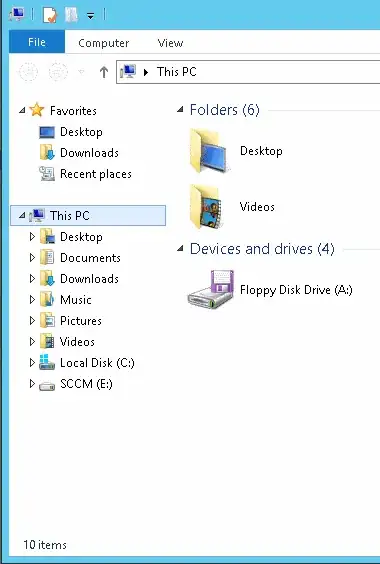
Task: Select Videos in the navigation tree
Action: pos(77,341)
